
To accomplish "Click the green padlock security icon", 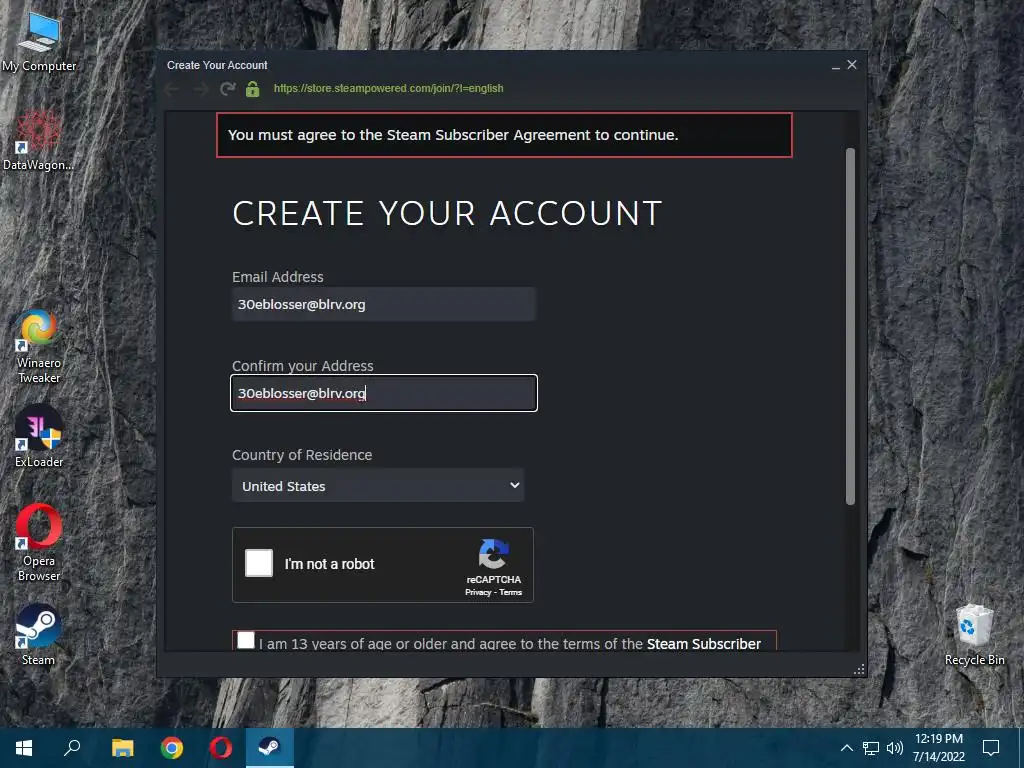I will pos(253,89).
